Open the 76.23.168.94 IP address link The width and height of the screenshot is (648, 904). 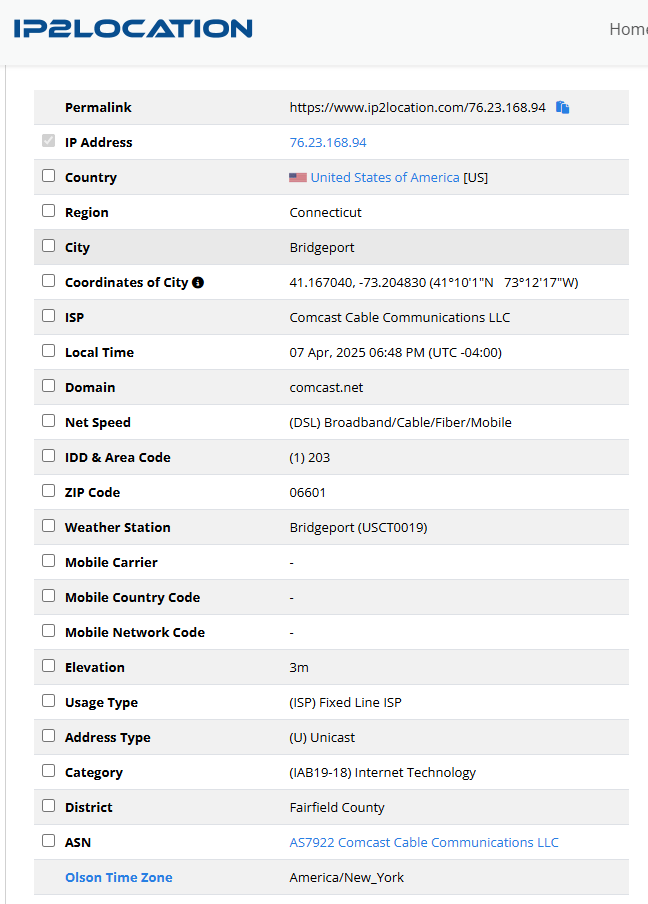[328, 142]
